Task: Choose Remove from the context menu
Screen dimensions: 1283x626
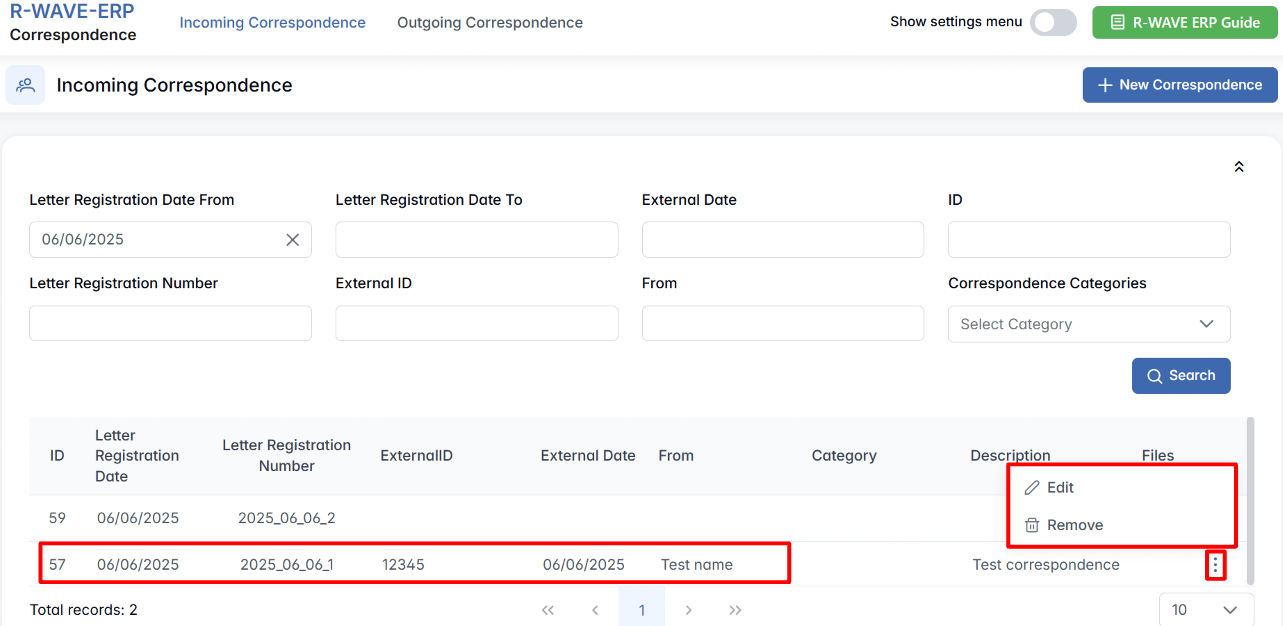Action: pyautogui.click(x=1074, y=525)
